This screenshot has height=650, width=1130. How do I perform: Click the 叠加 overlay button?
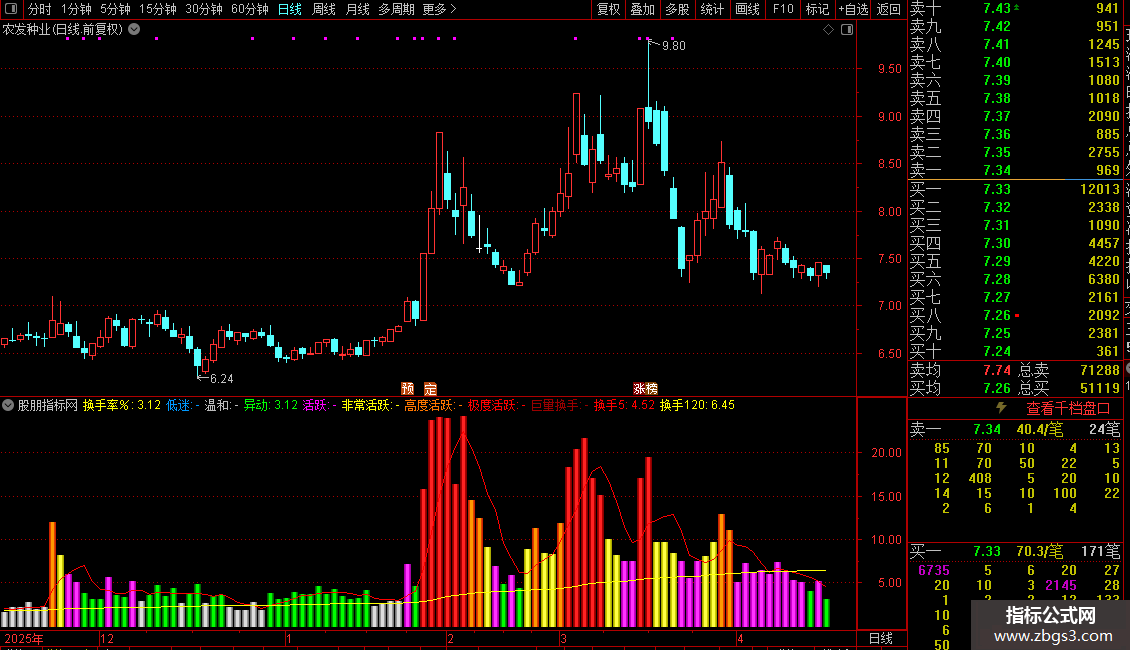[x=643, y=9]
